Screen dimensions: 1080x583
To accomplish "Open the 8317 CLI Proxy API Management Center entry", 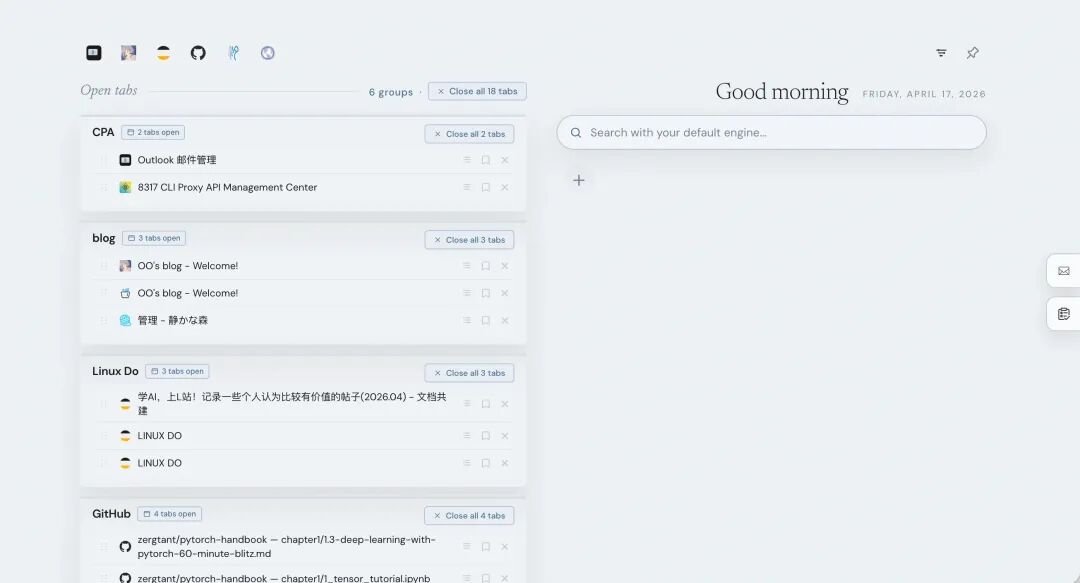I will (x=227, y=187).
